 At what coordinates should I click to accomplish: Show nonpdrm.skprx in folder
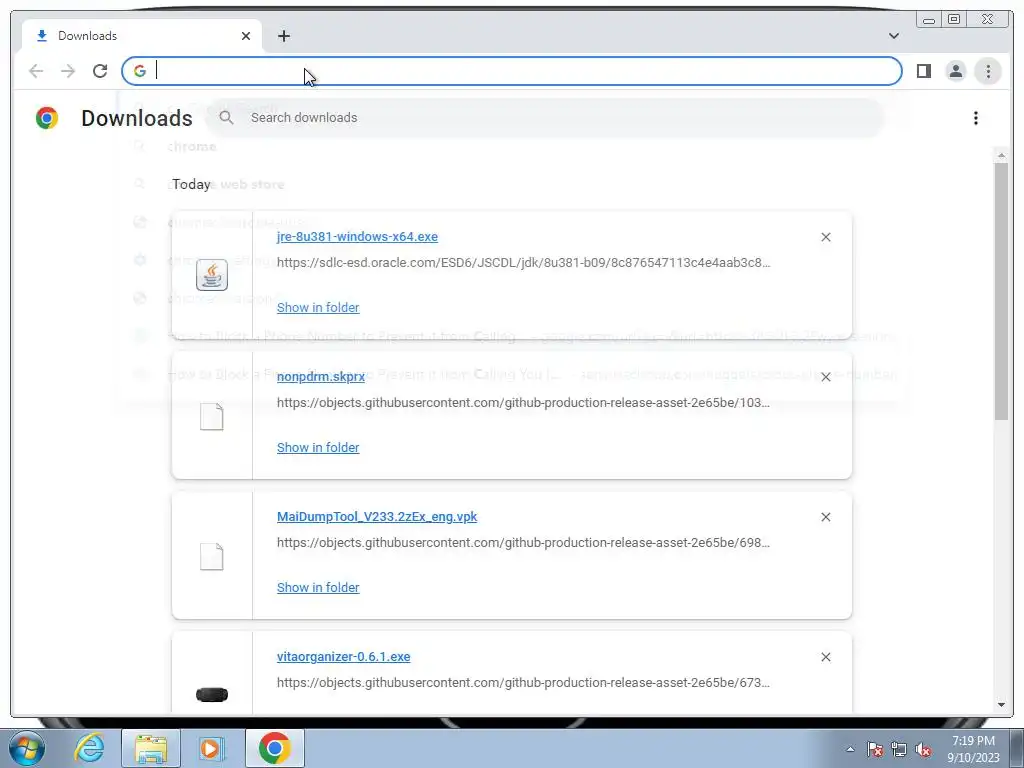pos(318,447)
